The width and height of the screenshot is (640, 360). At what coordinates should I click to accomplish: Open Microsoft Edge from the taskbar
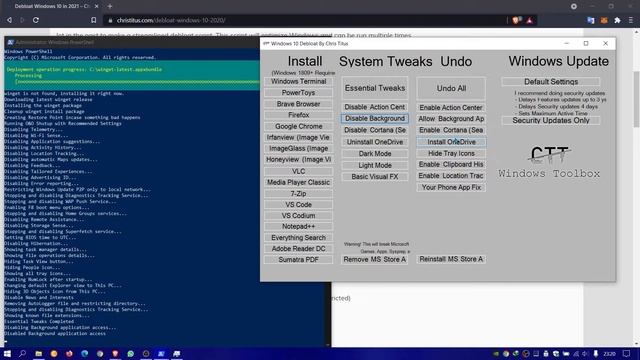point(84,354)
